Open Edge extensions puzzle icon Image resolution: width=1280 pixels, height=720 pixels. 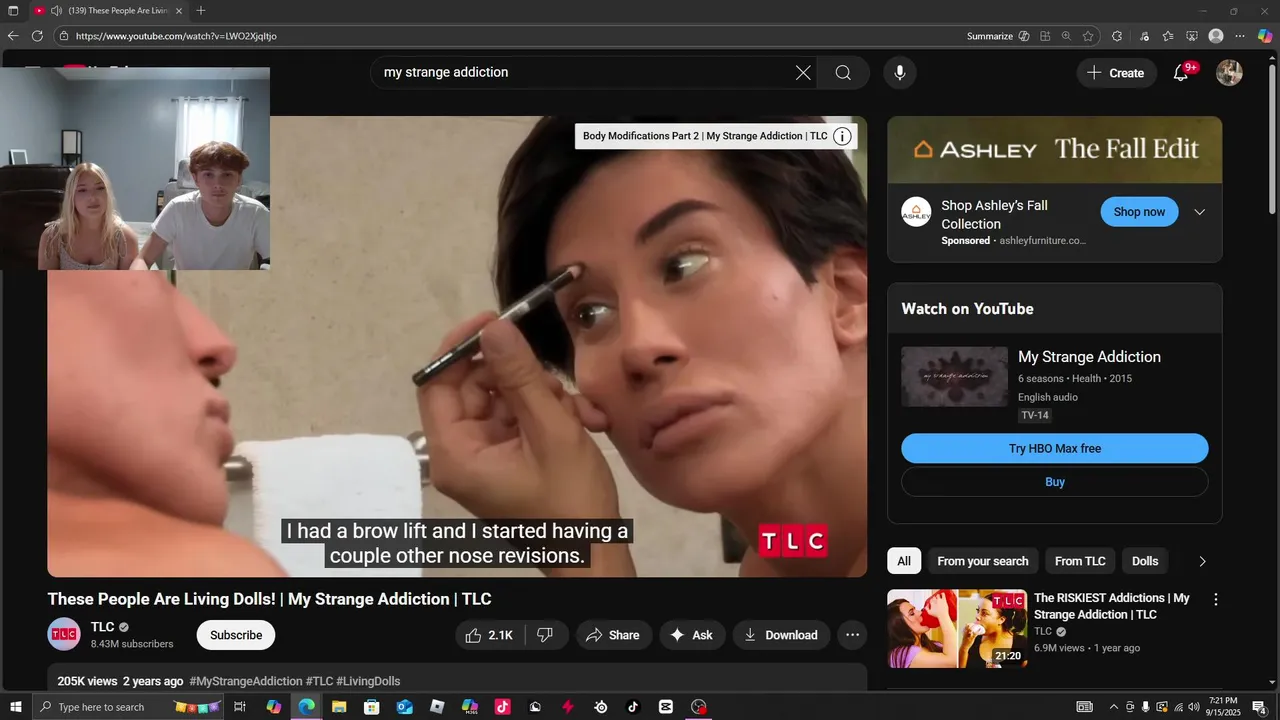pyautogui.click(x=1117, y=36)
